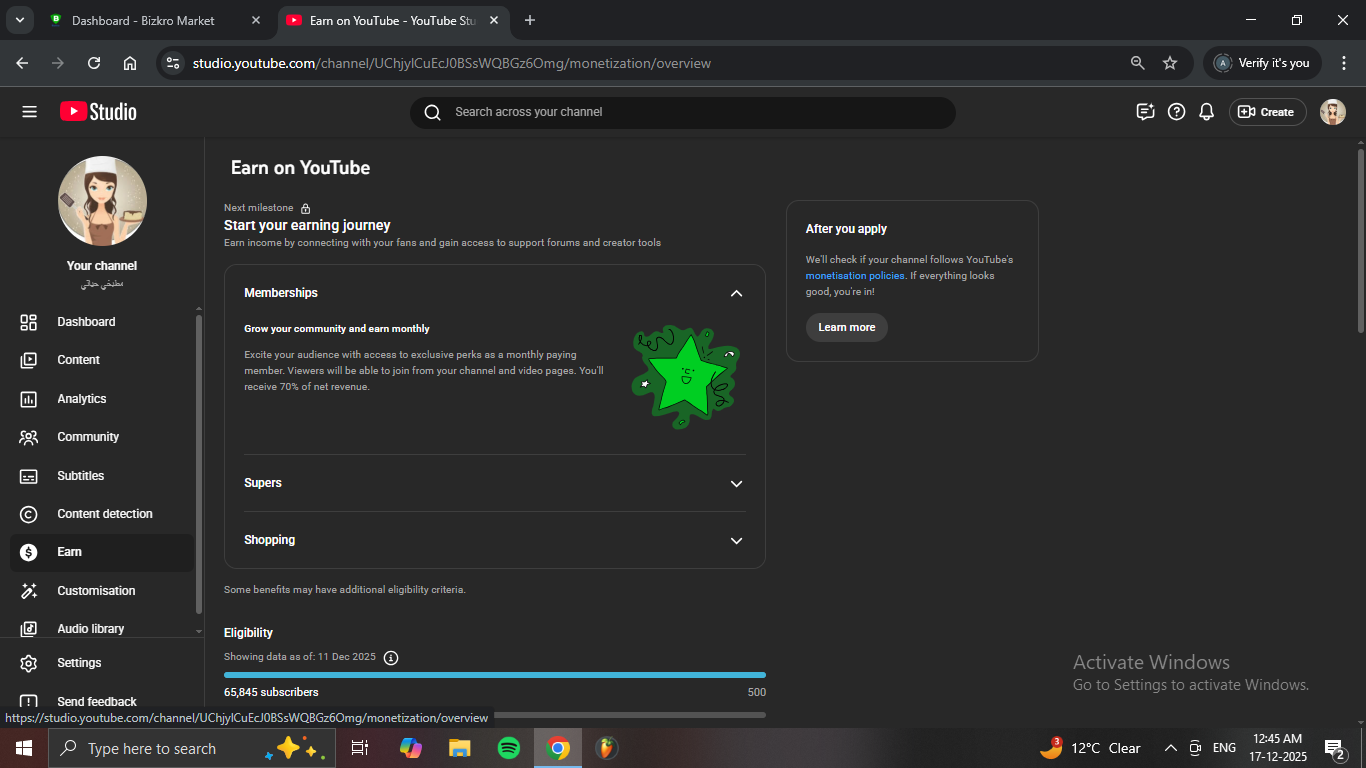Click the Create button

click(x=1267, y=112)
